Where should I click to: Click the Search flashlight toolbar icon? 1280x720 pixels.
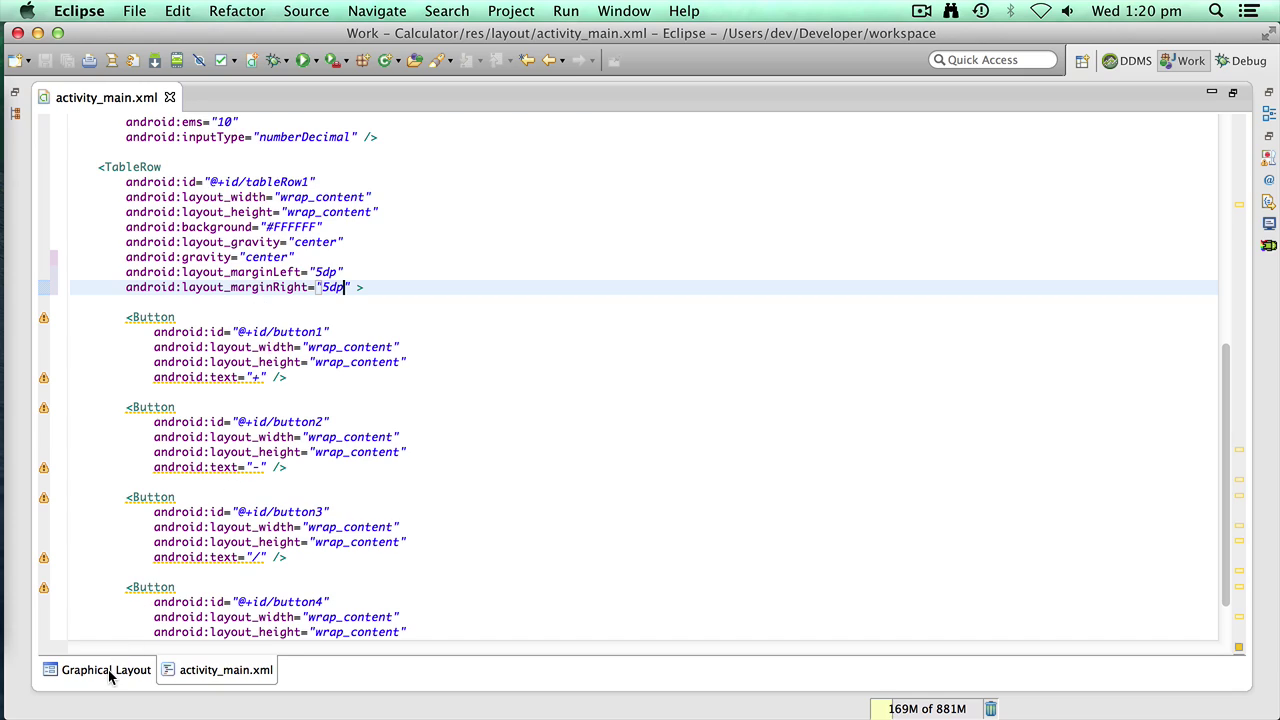pos(437,60)
